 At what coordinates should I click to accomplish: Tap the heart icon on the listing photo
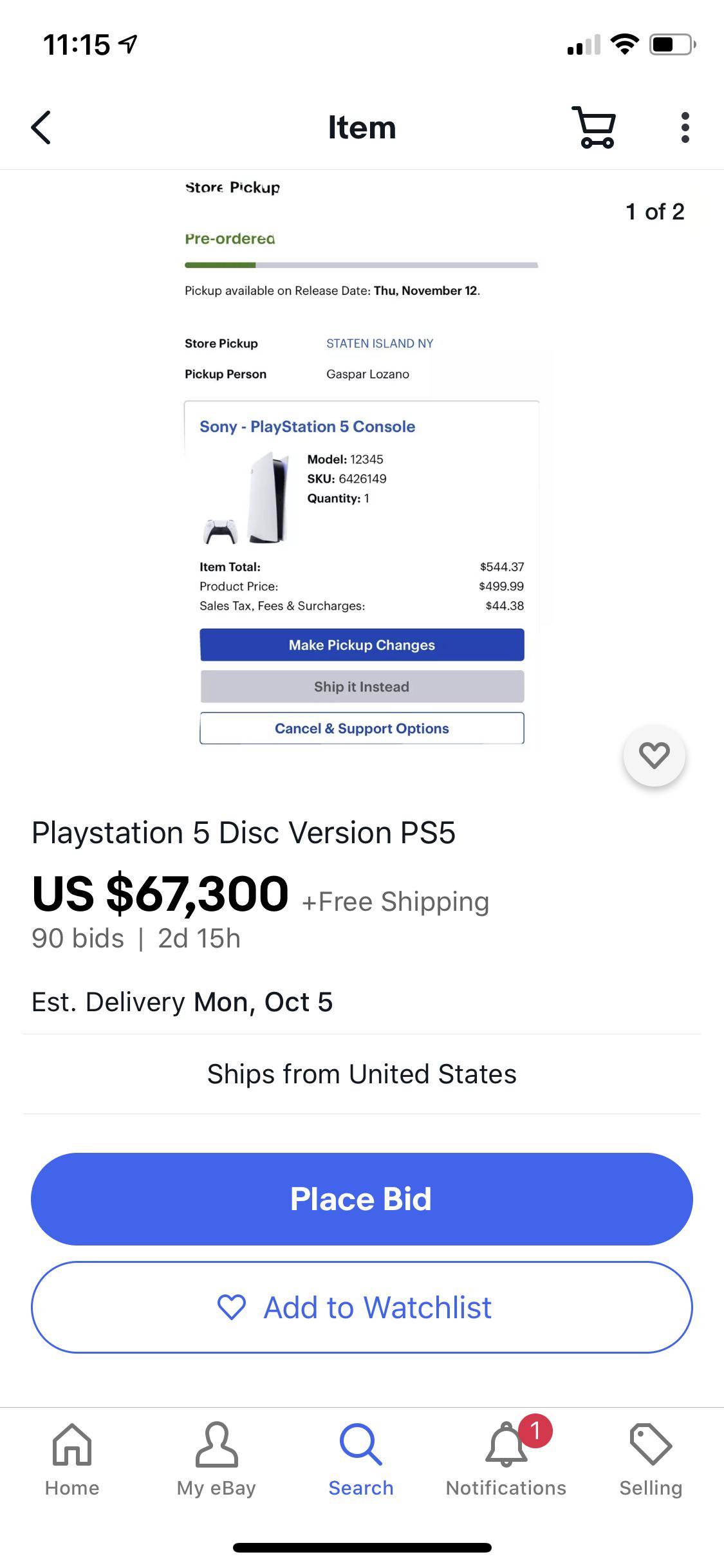tap(654, 755)
